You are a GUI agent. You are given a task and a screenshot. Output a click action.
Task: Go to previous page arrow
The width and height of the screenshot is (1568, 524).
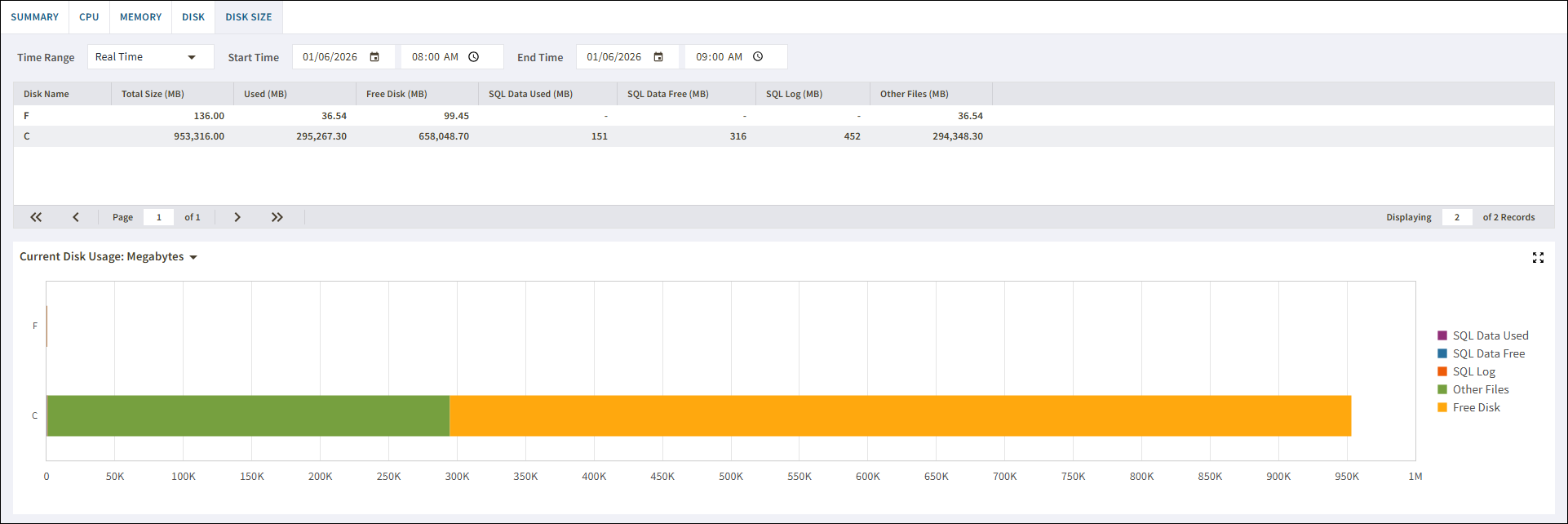point(76,217)
